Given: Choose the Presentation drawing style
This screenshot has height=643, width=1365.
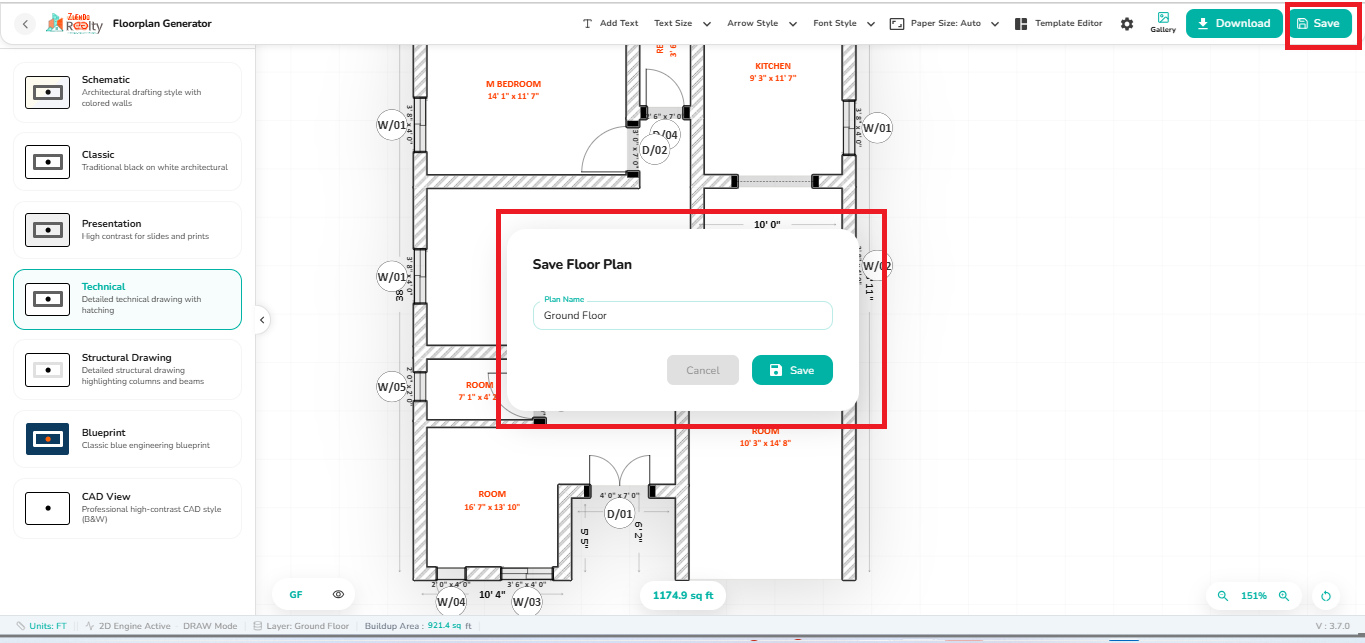Looking at the screenshot, I should [x=127, y=230].
